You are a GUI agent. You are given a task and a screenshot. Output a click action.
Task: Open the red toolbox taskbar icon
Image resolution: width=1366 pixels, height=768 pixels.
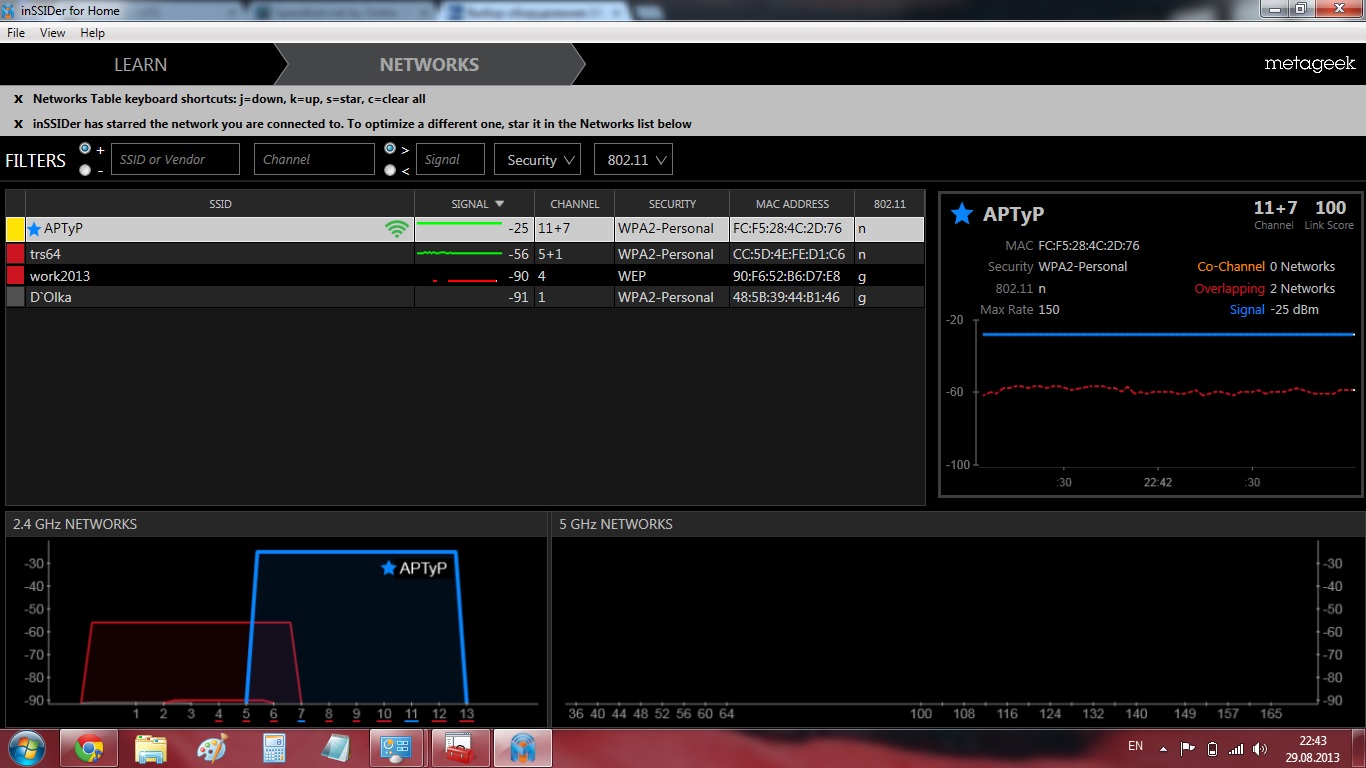coord(459,748)
